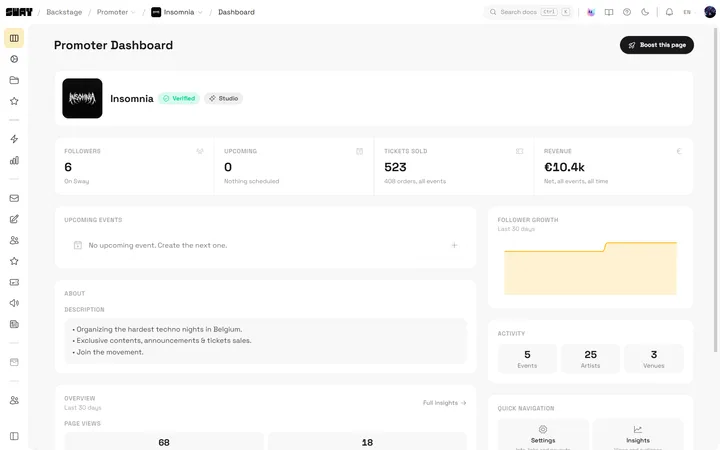Viewport: 720px width, 450px height.
Task: Click the help question mark icon
Action: coord(627,12)
